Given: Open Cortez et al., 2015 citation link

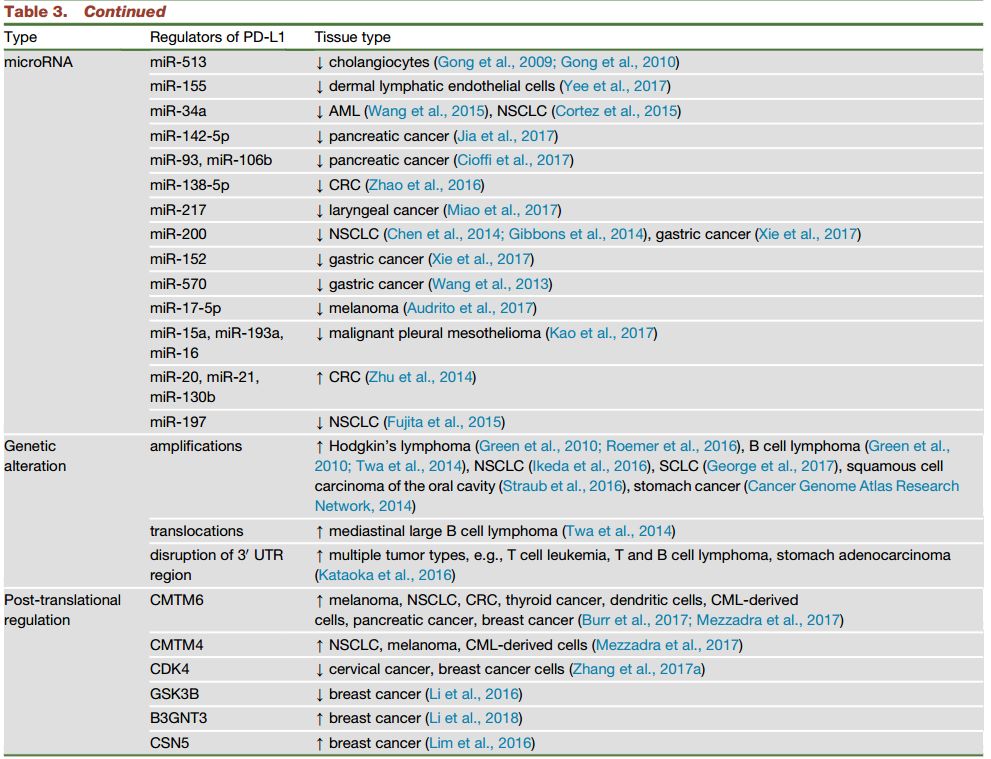Looking at the screenshot, I should tap(616, 111).
